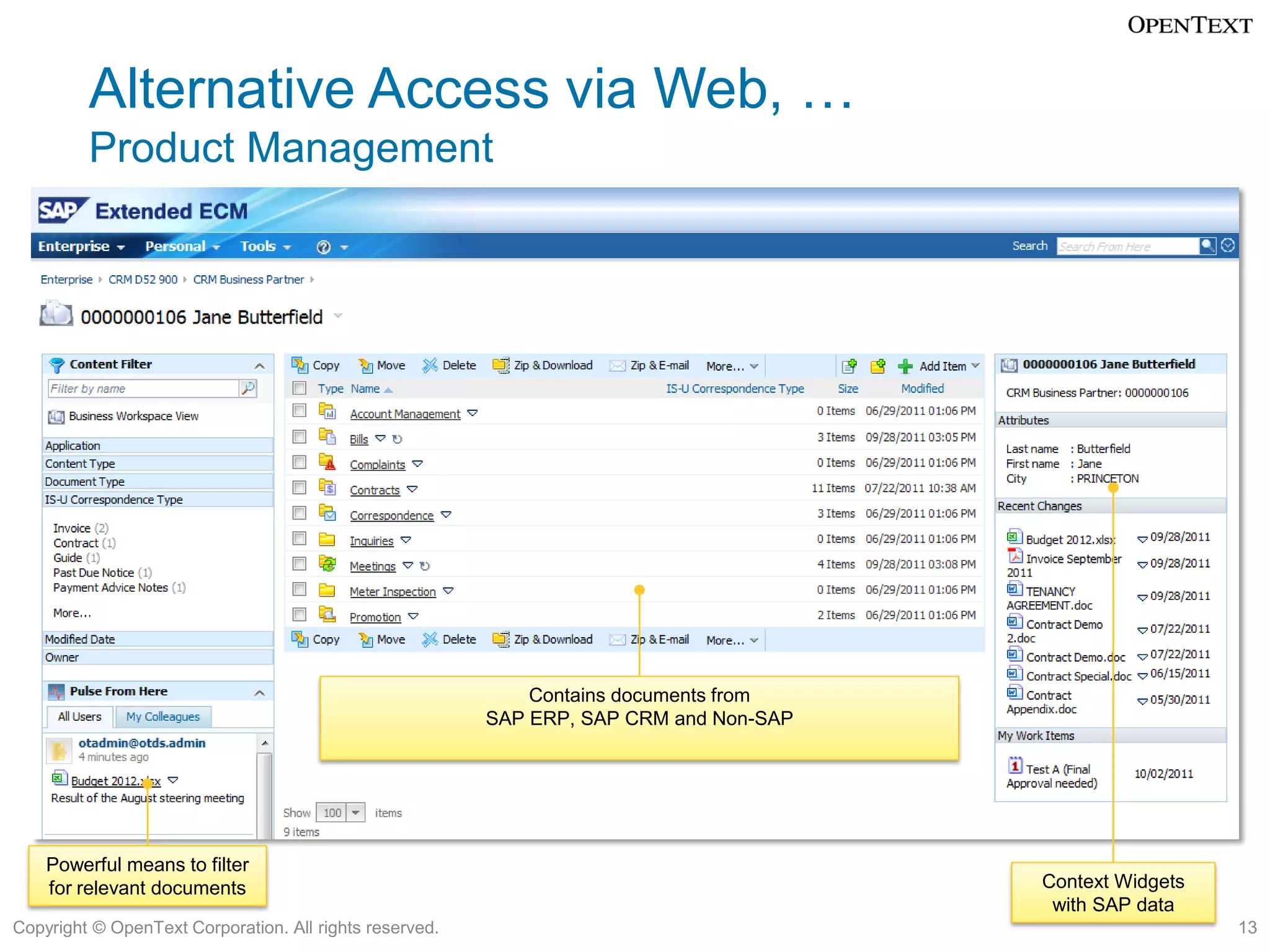Open the Enterprise menu
This screenshot has height=952, width=1270.
point(81,247)
